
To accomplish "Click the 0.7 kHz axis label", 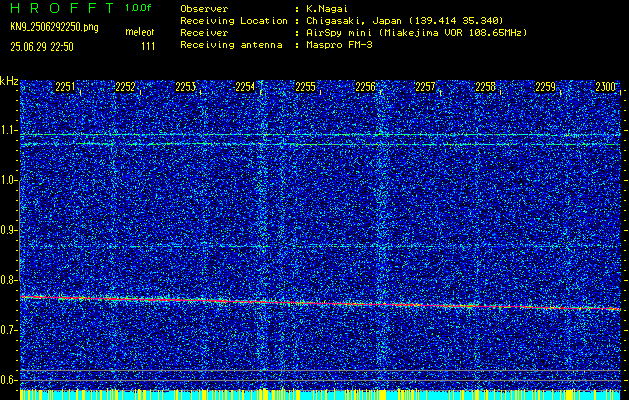I will tap(8, 330).
